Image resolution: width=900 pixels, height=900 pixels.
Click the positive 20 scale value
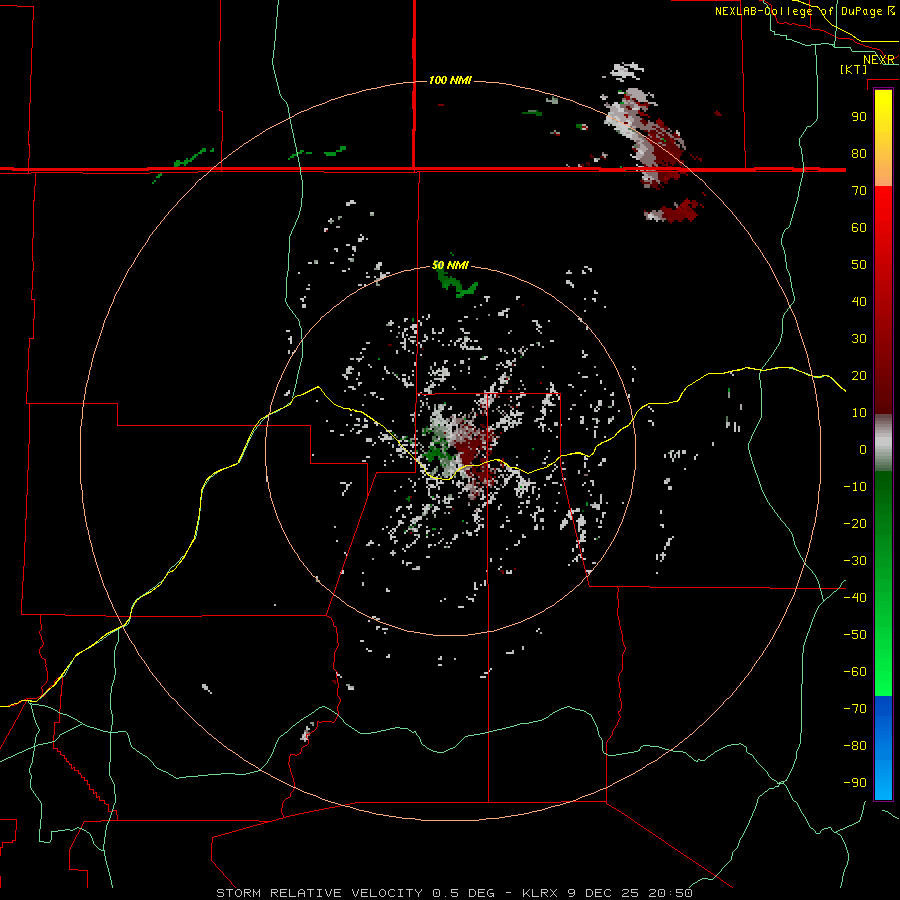tap(859, 376)
